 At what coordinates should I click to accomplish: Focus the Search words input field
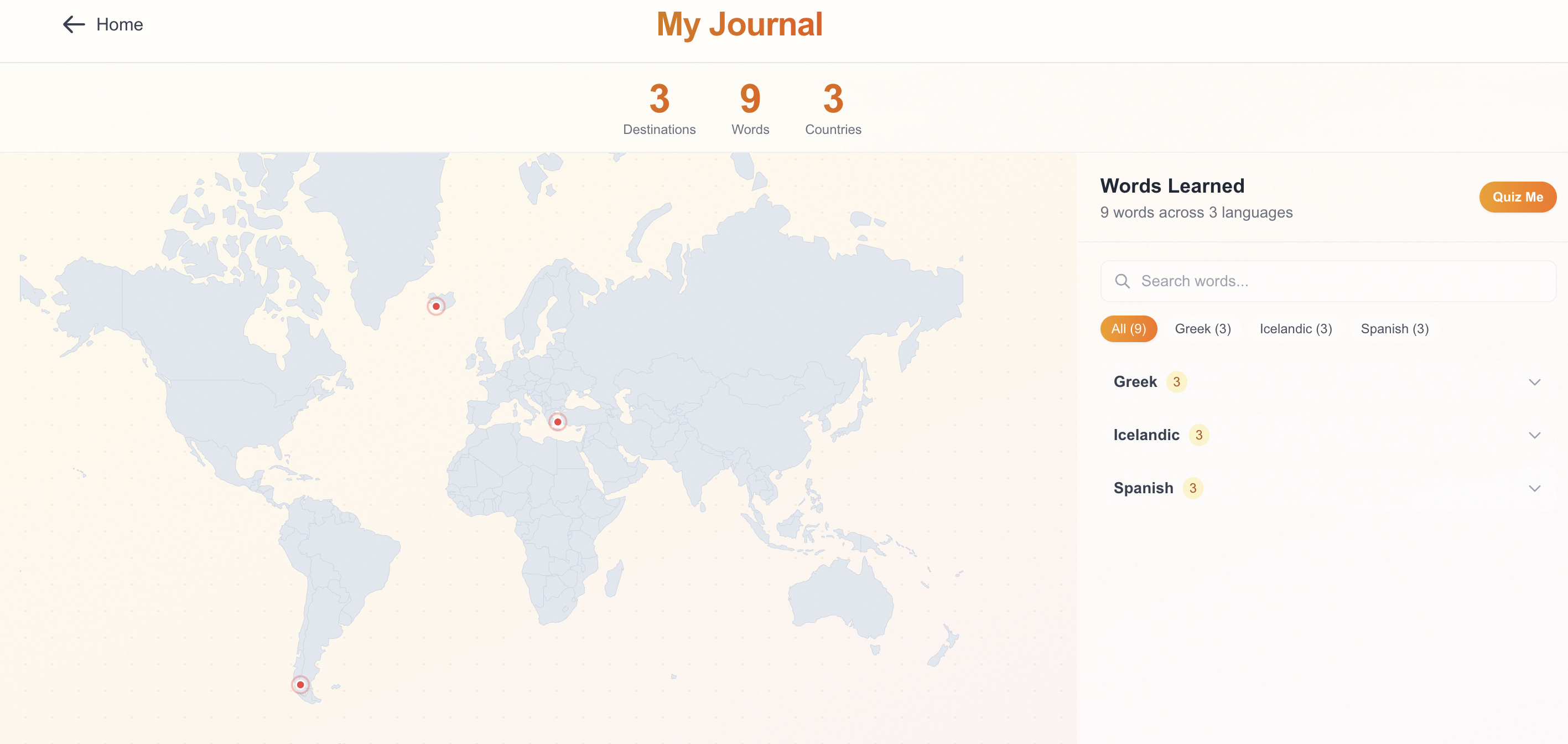1339,281
